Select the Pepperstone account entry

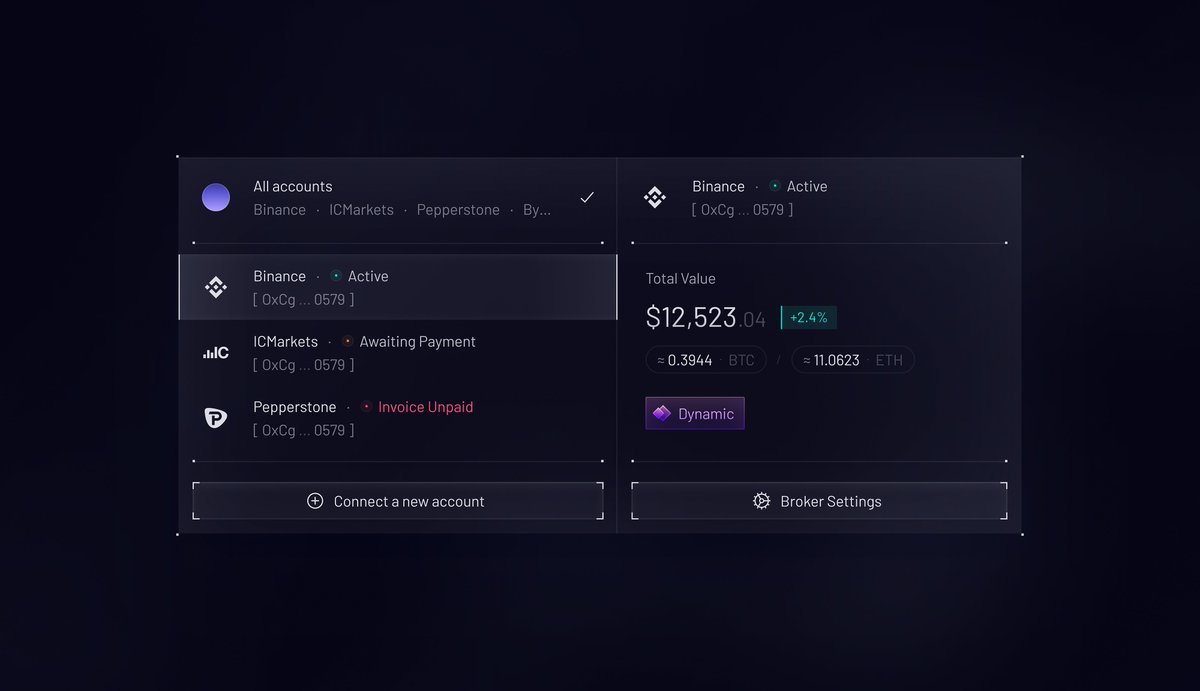400,418
